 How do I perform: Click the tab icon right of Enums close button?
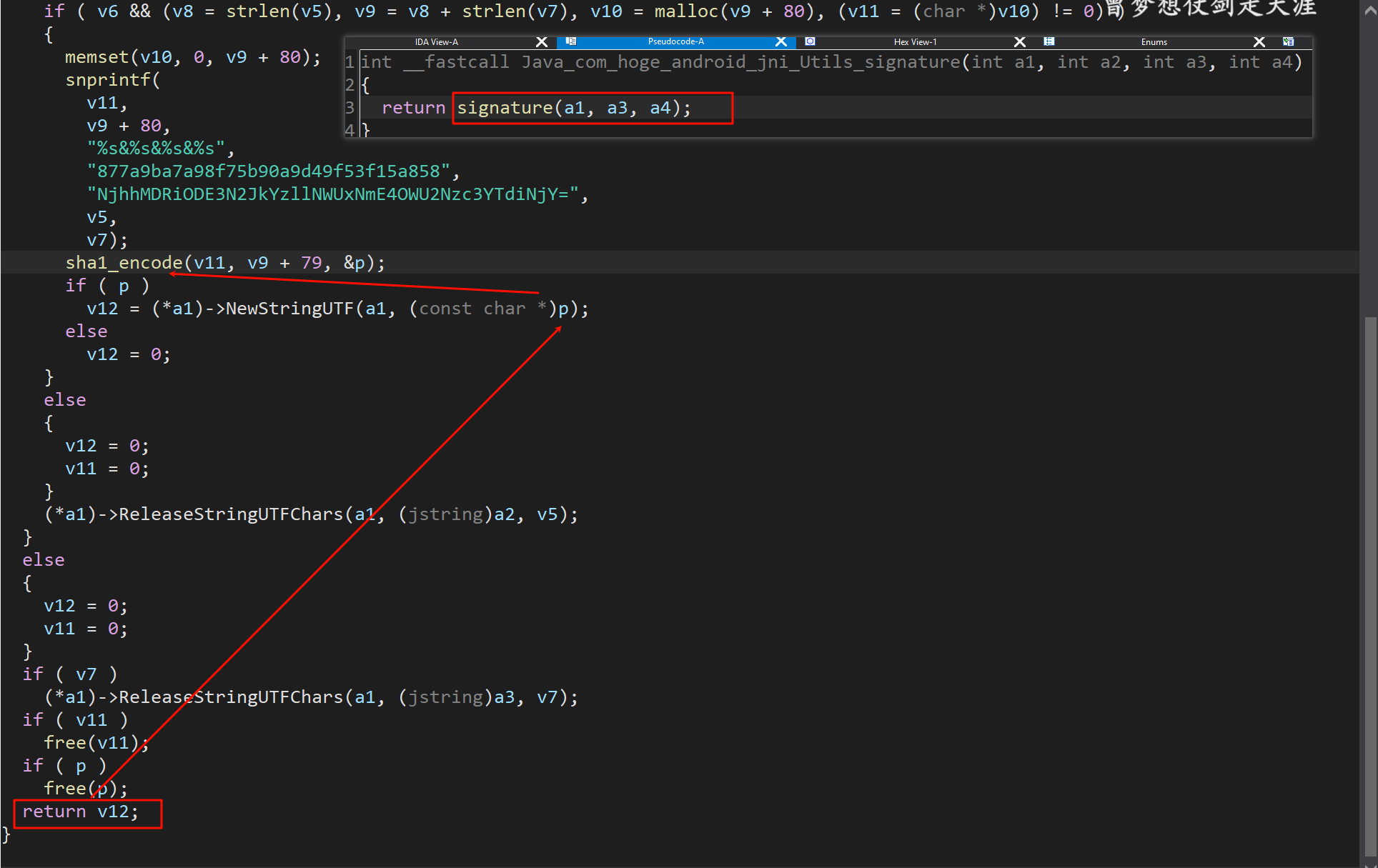coord(1288,41)
